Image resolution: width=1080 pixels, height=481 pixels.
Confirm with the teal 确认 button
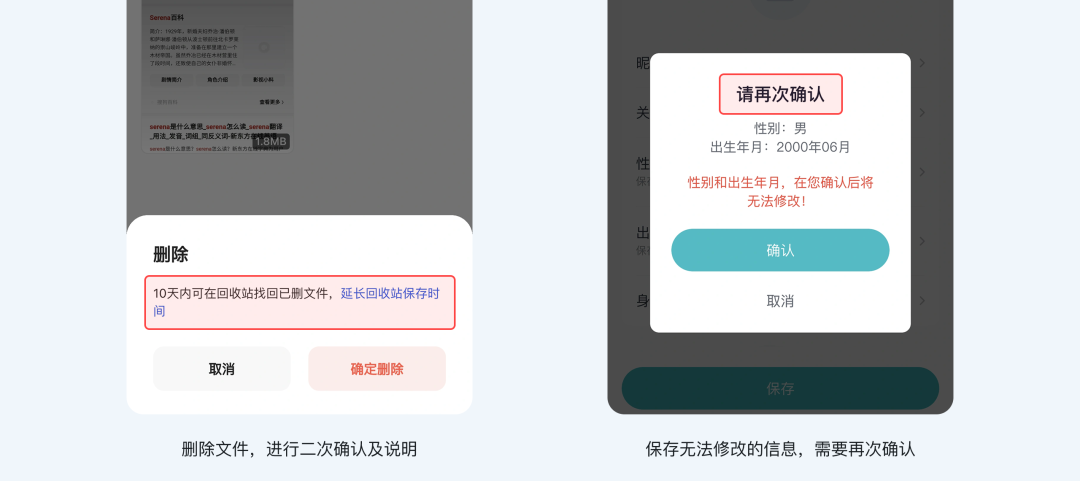pos(780,250)
